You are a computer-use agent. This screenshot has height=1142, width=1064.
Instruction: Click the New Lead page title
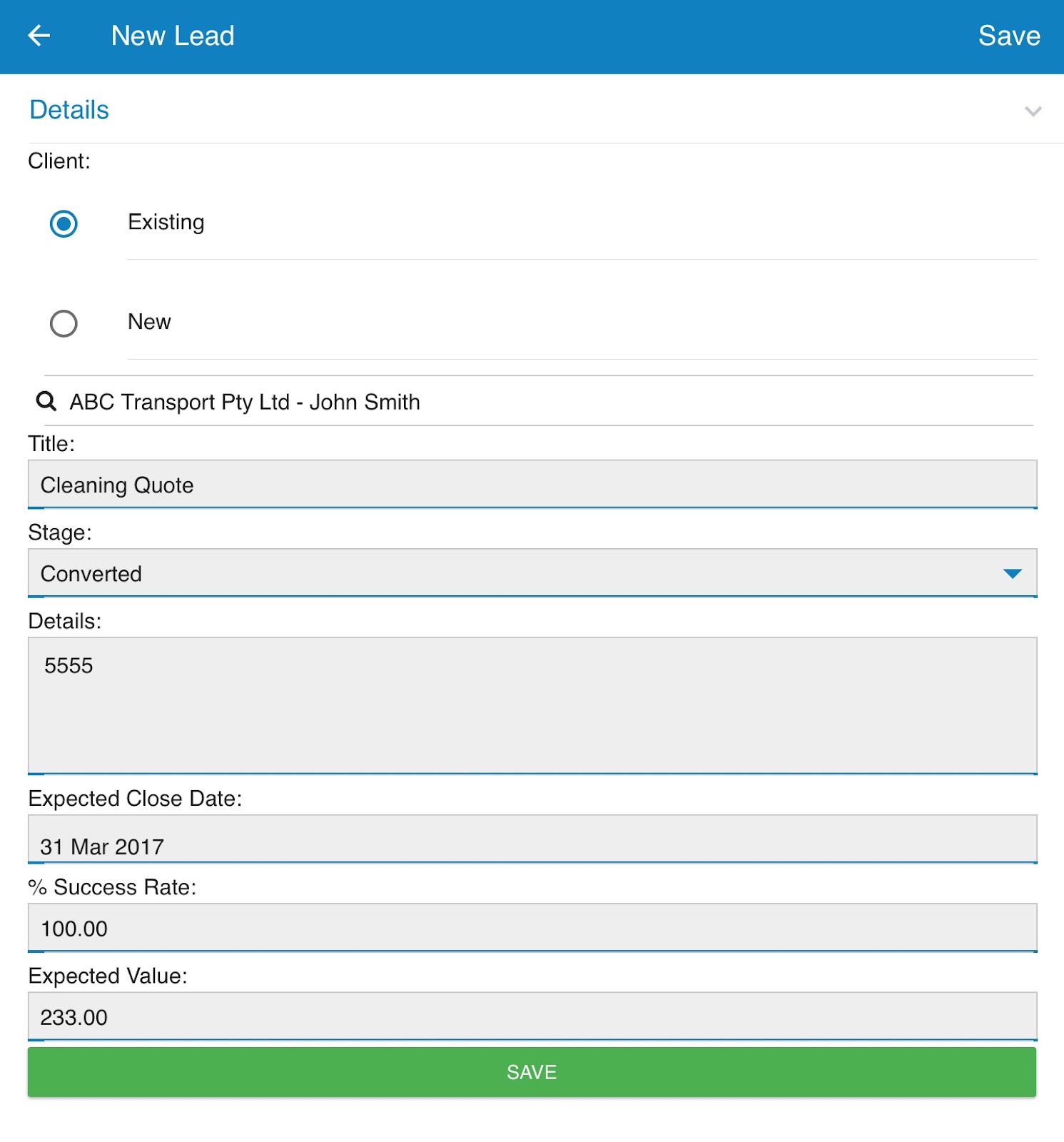click(x=173, y=36)
